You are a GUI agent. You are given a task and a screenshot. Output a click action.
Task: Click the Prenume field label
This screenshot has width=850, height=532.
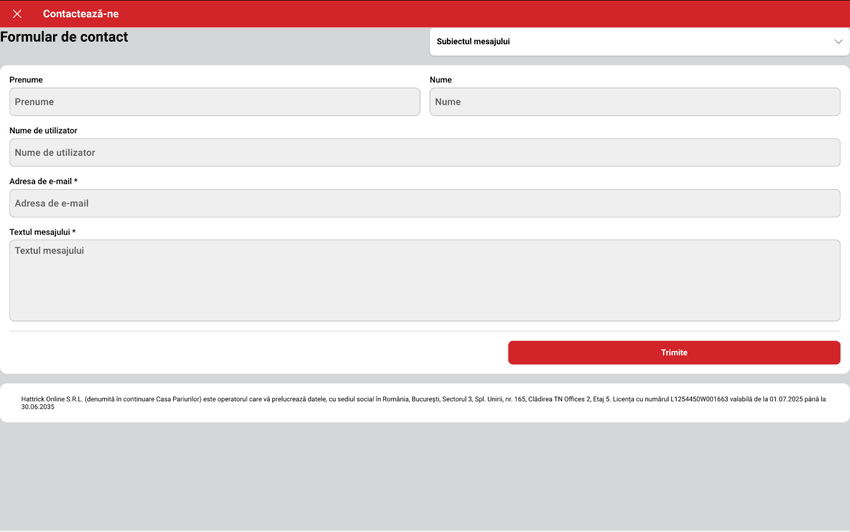26,80
